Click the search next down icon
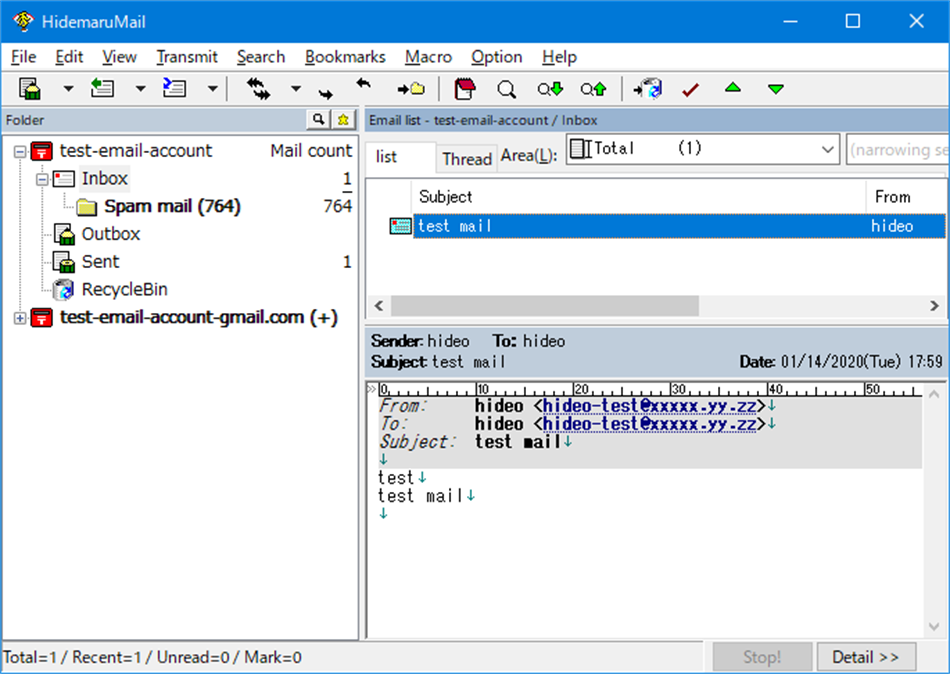950x674 pixels. point(550,89)
